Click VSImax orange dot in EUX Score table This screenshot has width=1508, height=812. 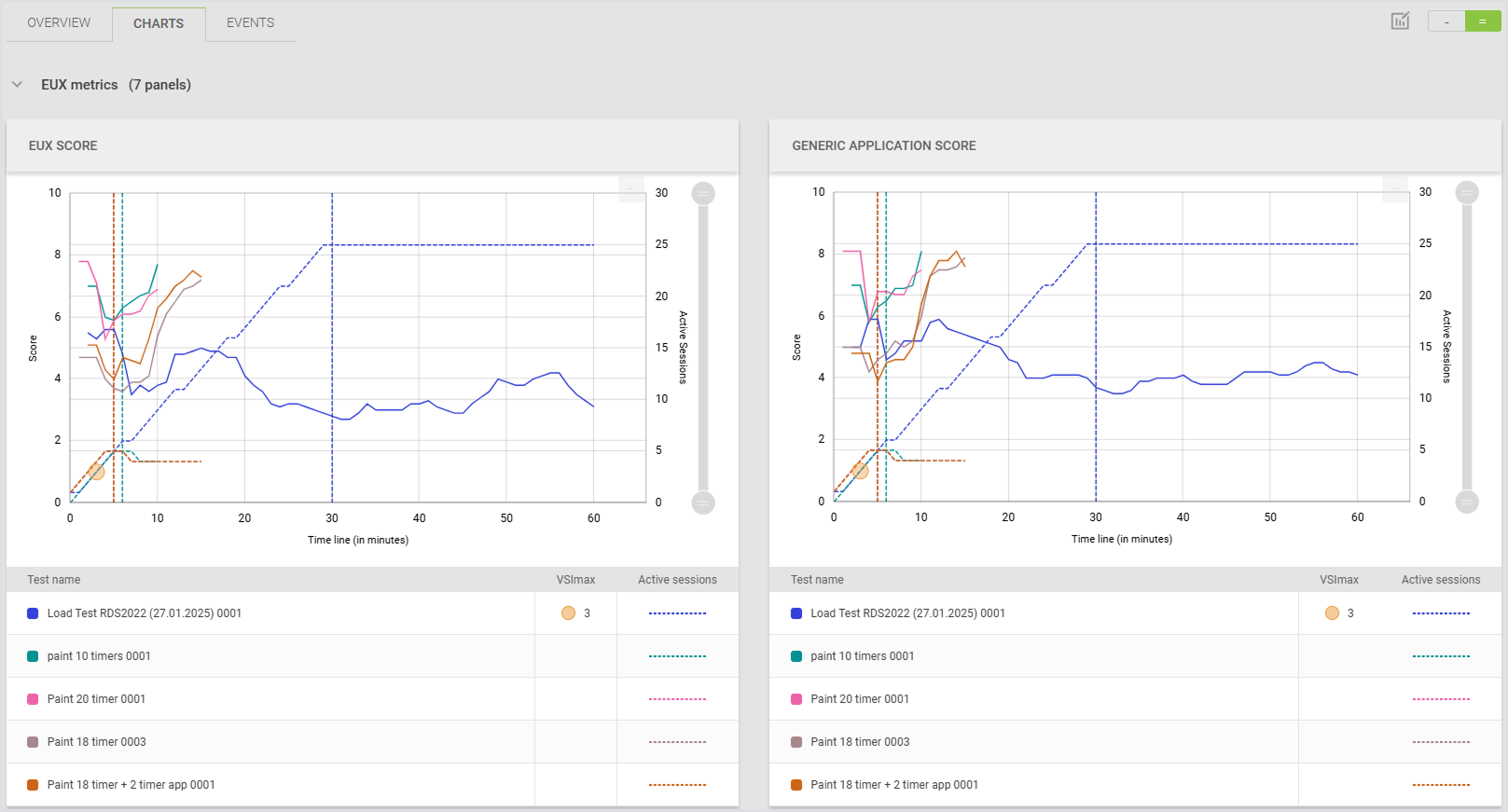568,613
